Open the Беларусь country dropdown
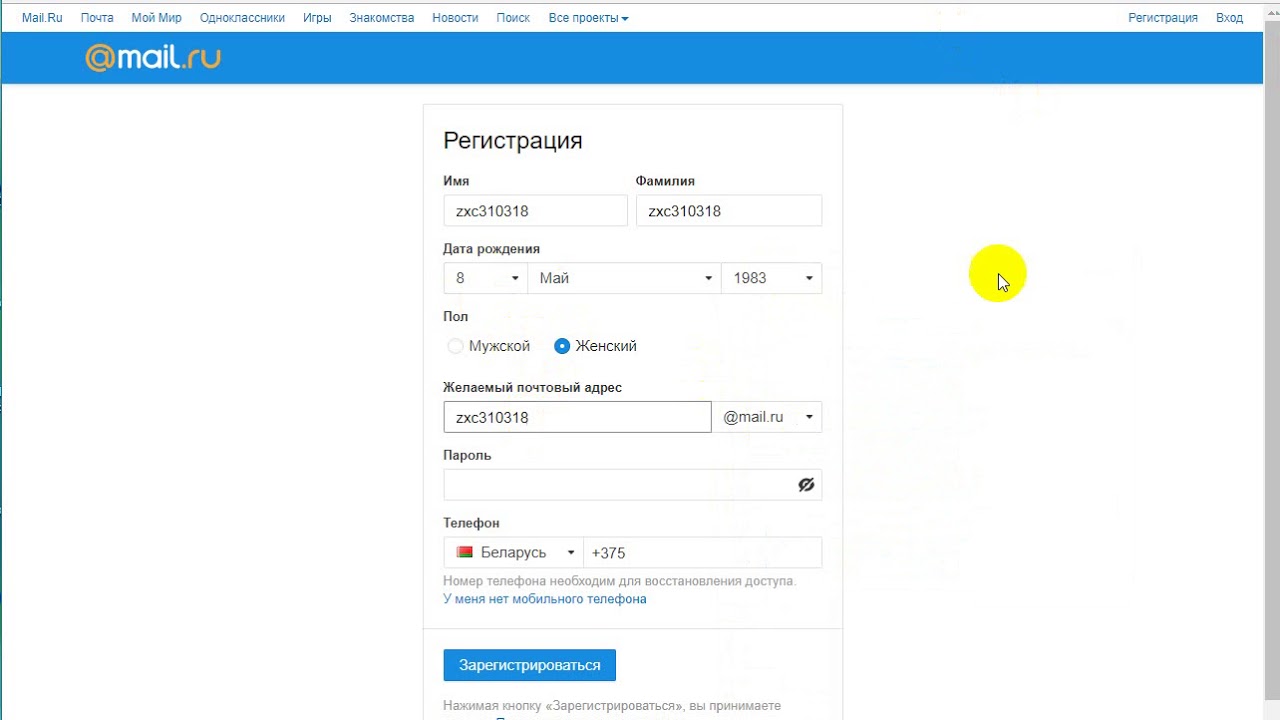This screenshot has width=1280, height=720. 513,552
